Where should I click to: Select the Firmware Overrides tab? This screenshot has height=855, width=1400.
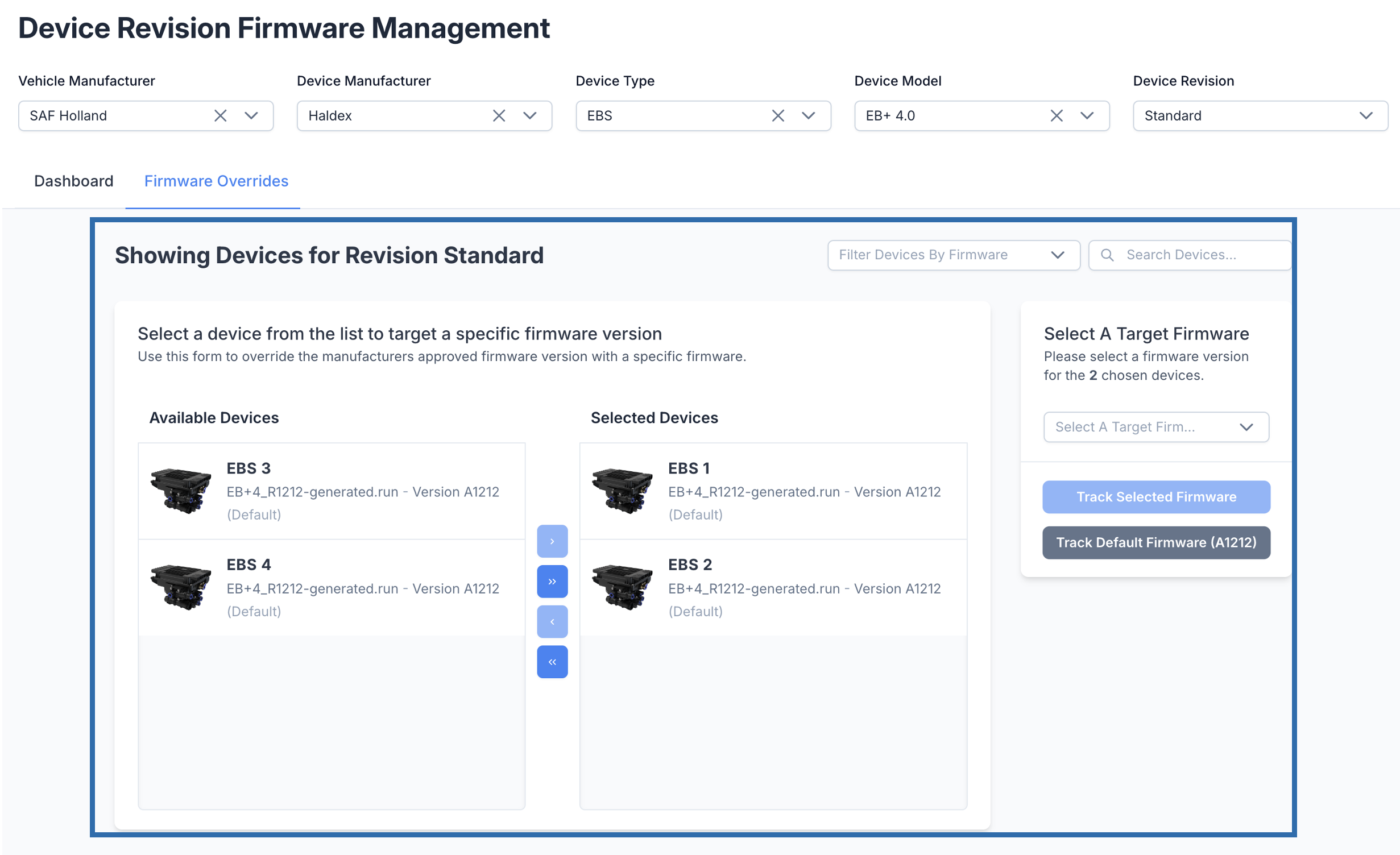pos(216,181)
